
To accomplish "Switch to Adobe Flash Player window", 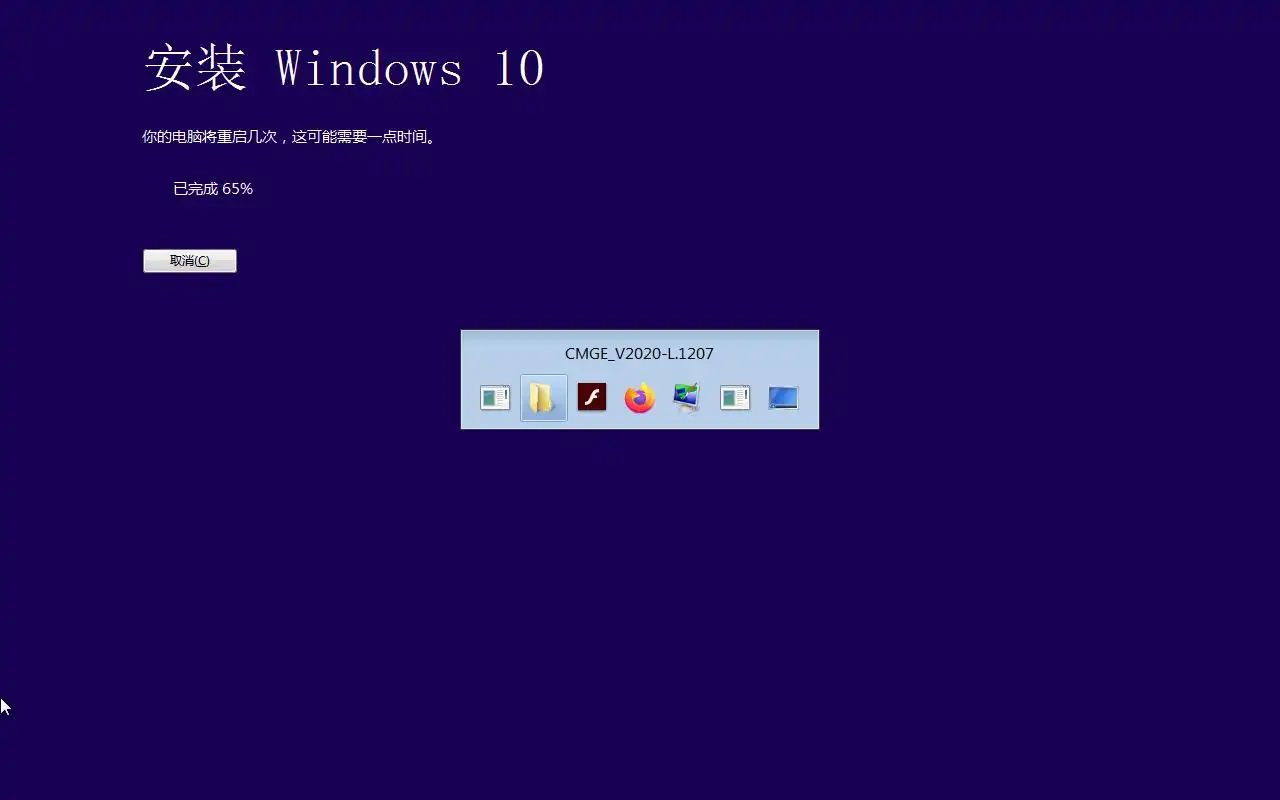I will tap(592, 398).
